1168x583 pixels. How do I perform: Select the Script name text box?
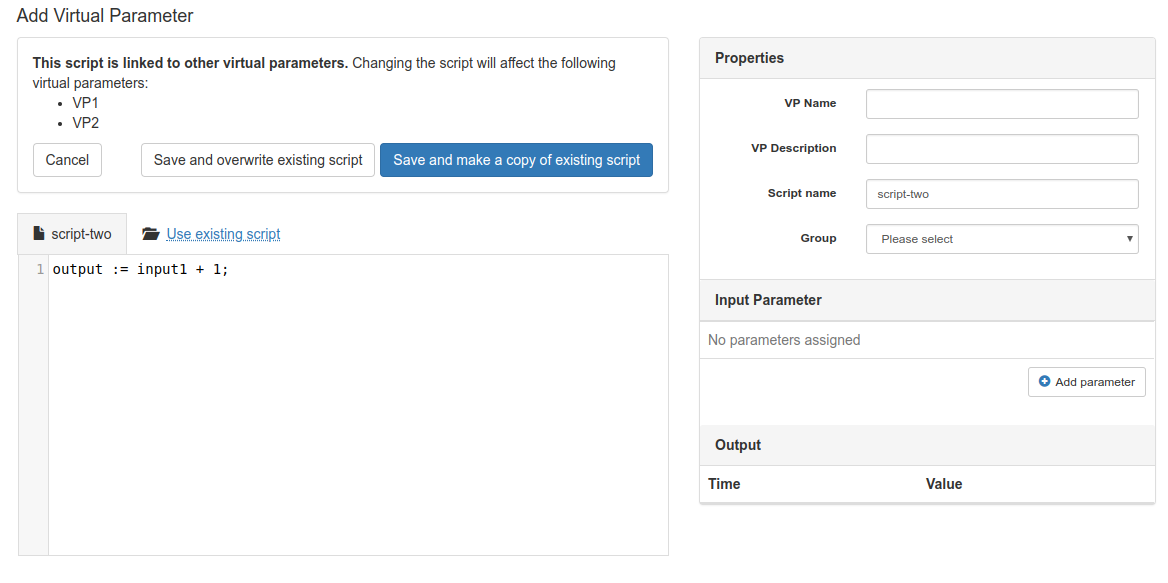[1001, 194]
